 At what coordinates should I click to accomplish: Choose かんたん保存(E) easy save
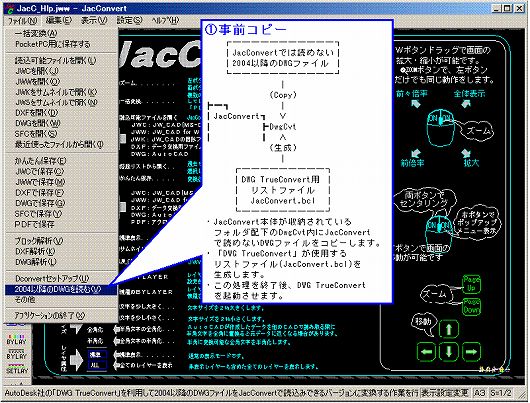61,161
